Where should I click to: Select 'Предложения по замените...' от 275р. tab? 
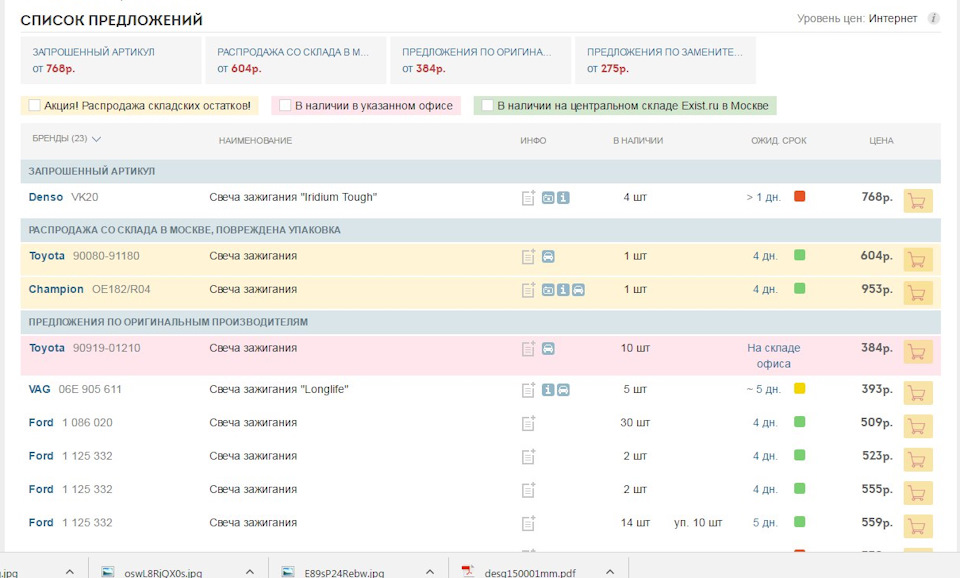coord(666,60)
